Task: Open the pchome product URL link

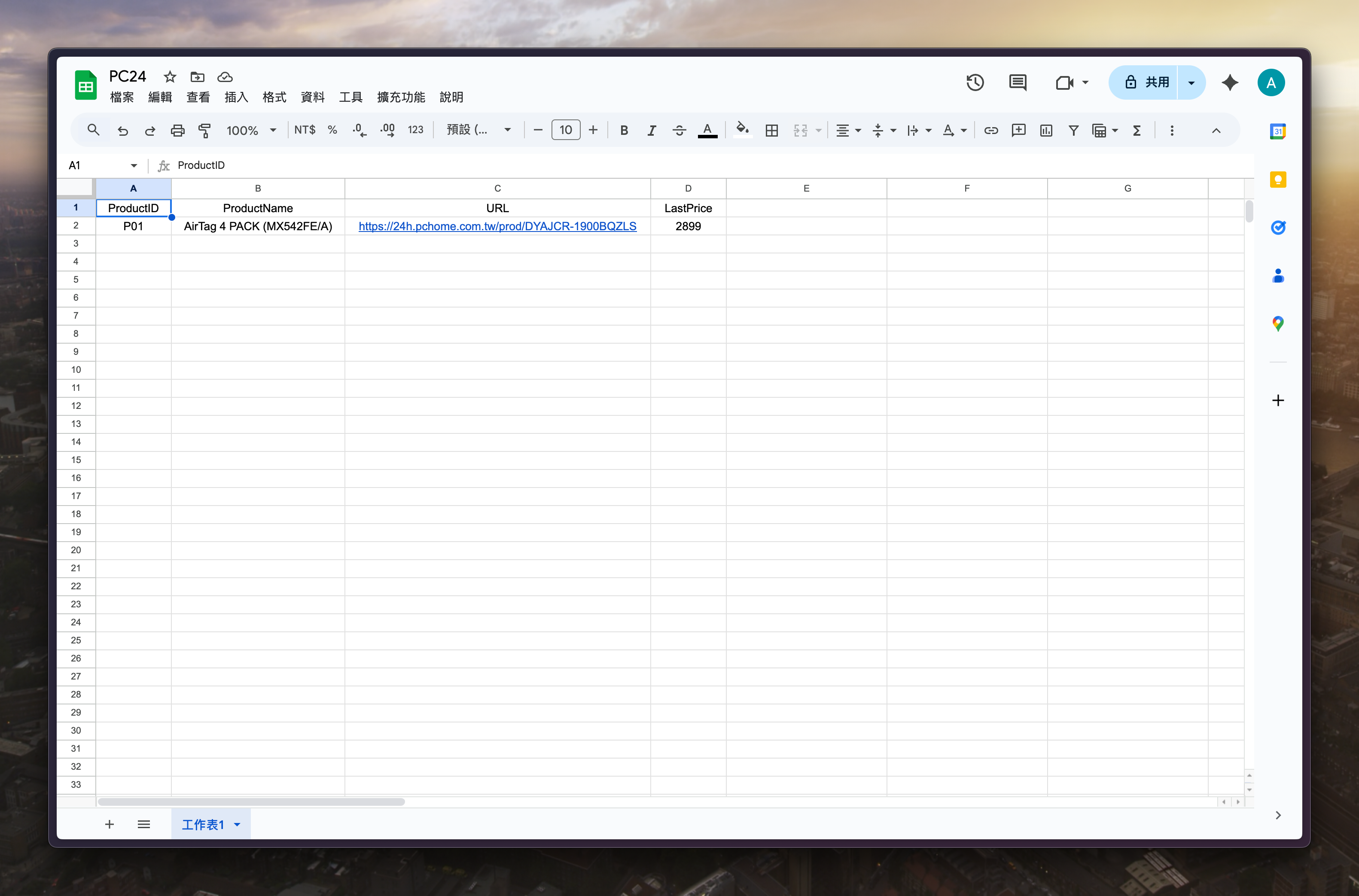Action: coord(497,226)
